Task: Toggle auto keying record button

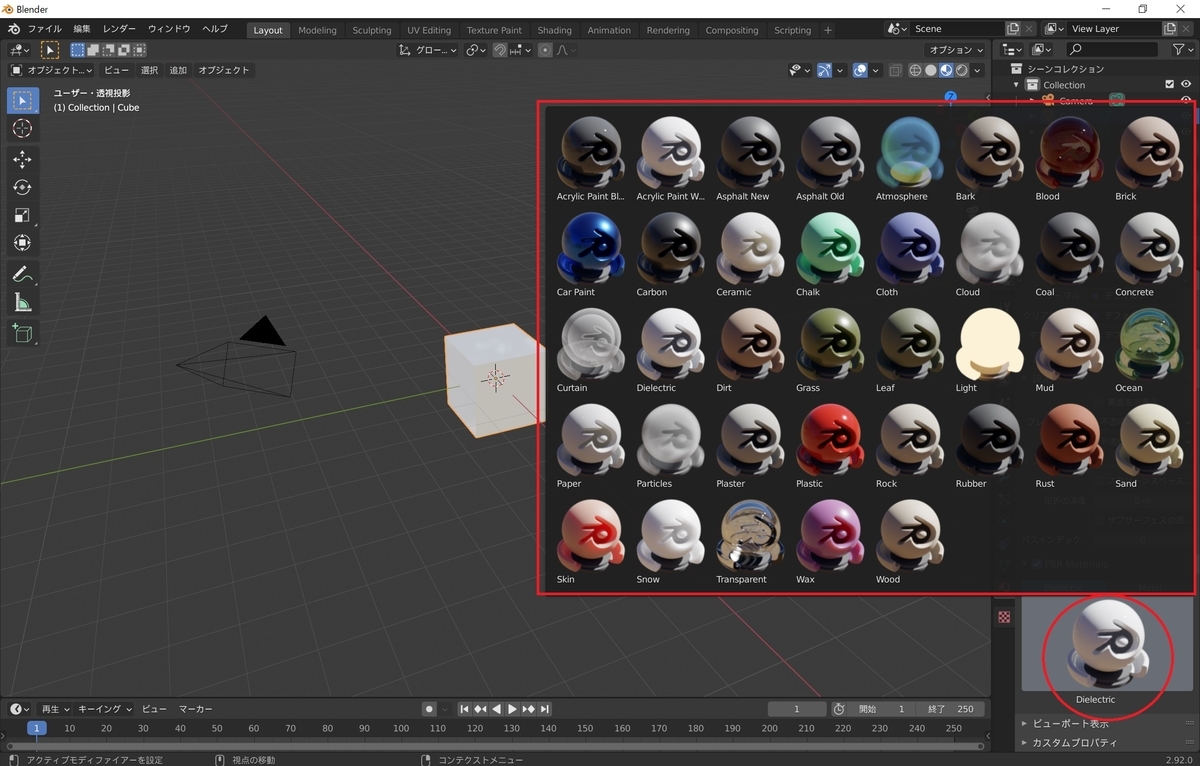Action: 429,709
